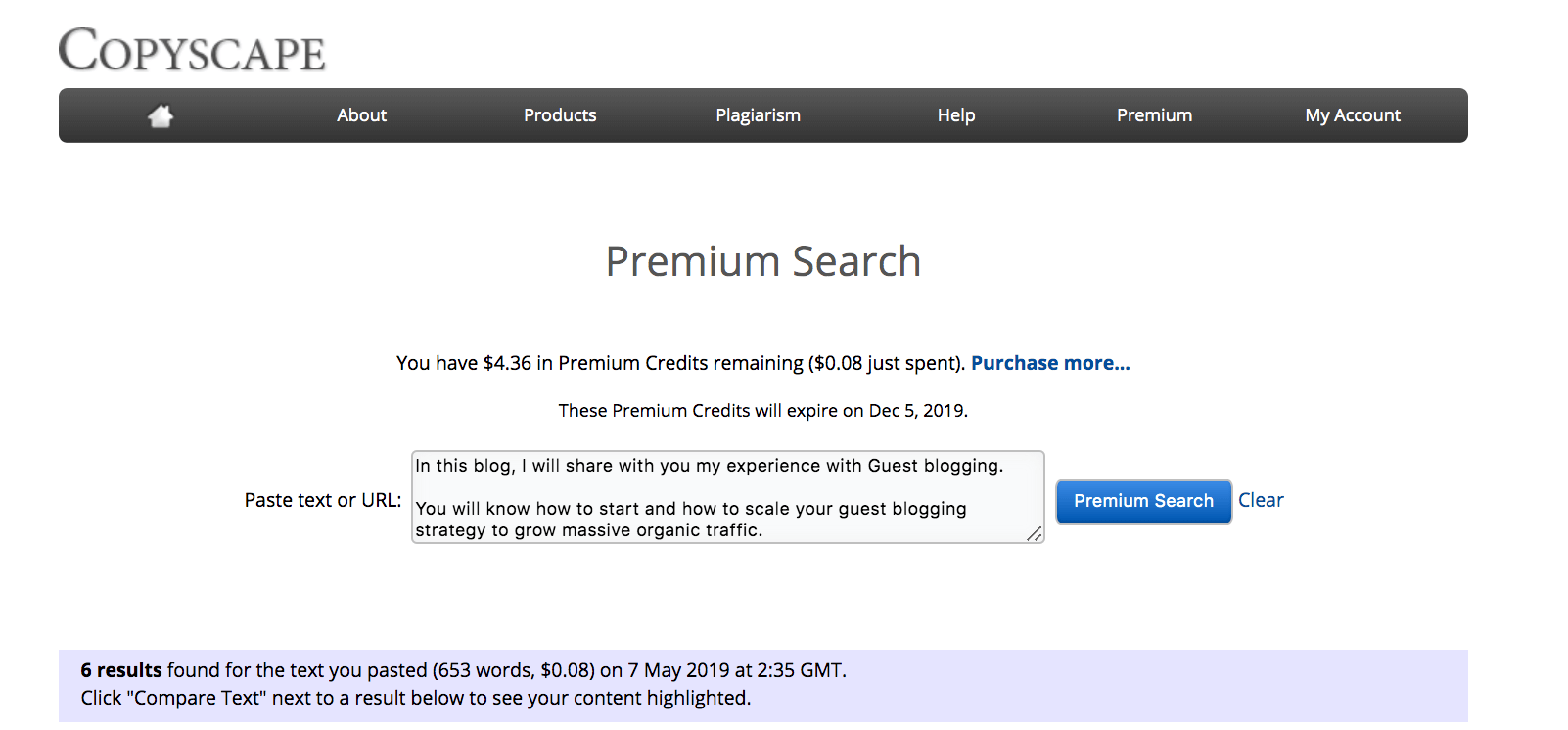Viewport: 1568px width, 730px height.
Task: Click the home icon in navigation bar
Action: [x=161, y=116]
